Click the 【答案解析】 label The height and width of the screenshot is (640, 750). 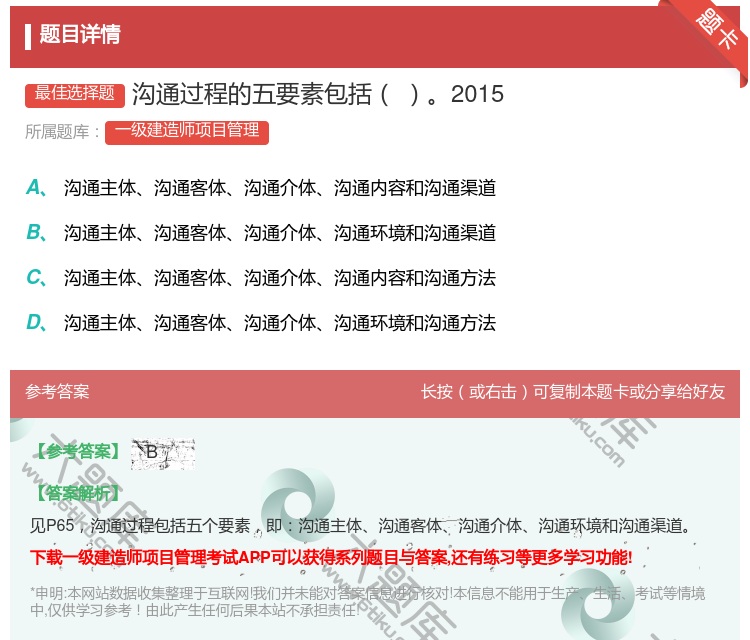[77, 493]
